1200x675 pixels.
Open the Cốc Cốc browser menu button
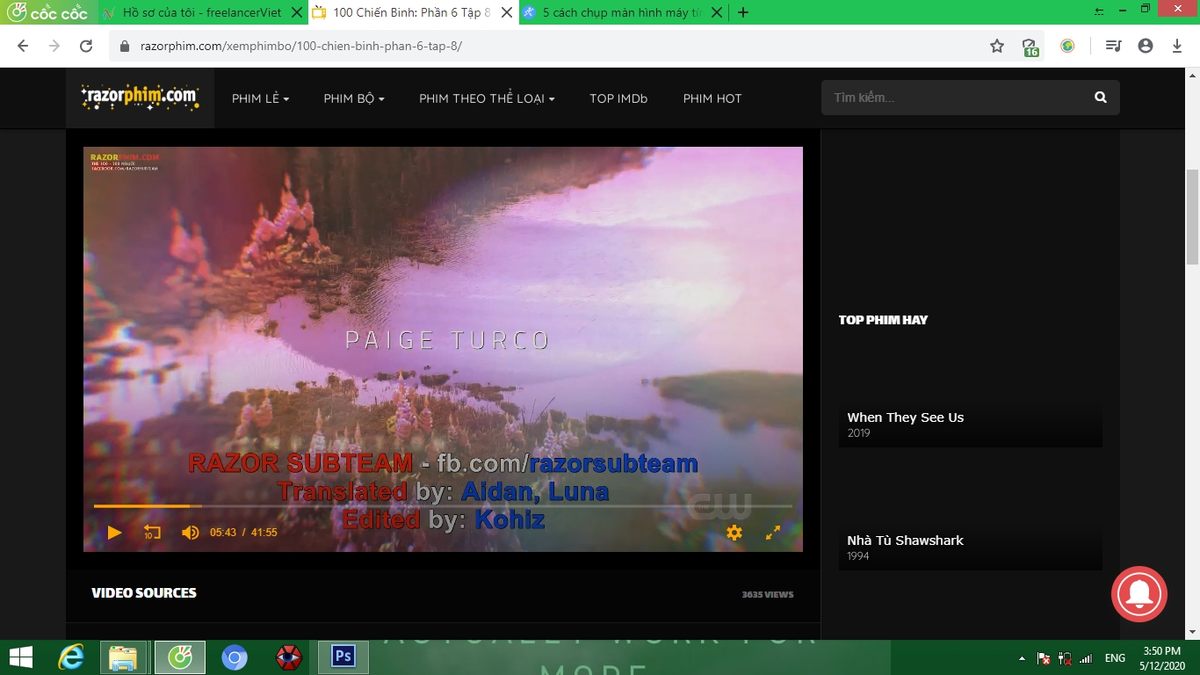[46, 12]
